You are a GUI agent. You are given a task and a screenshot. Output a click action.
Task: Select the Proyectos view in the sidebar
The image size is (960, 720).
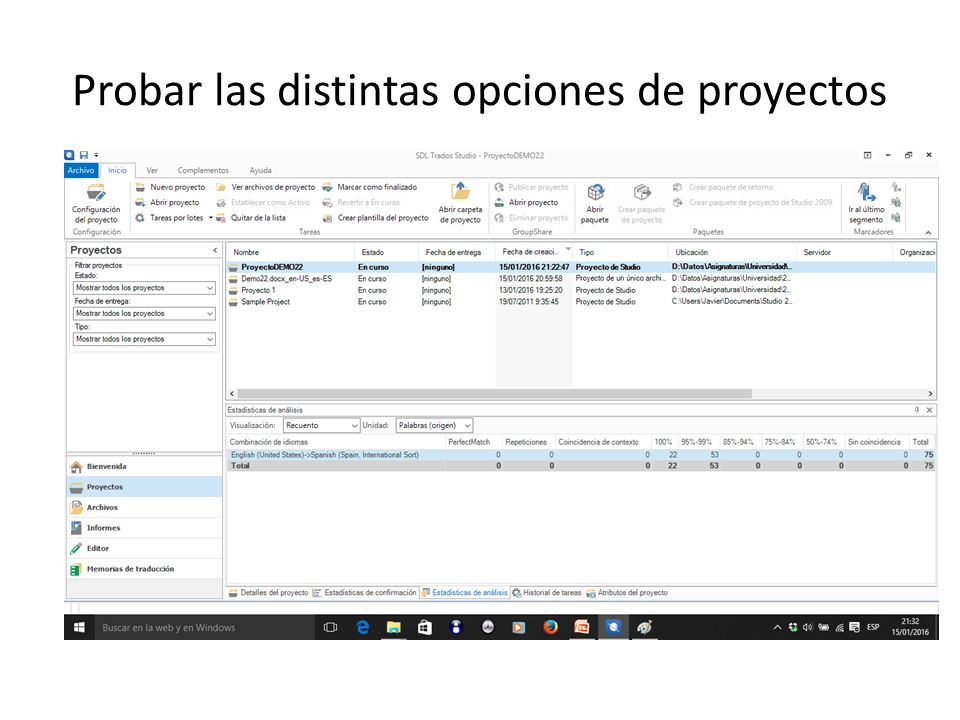pos(144,487)
